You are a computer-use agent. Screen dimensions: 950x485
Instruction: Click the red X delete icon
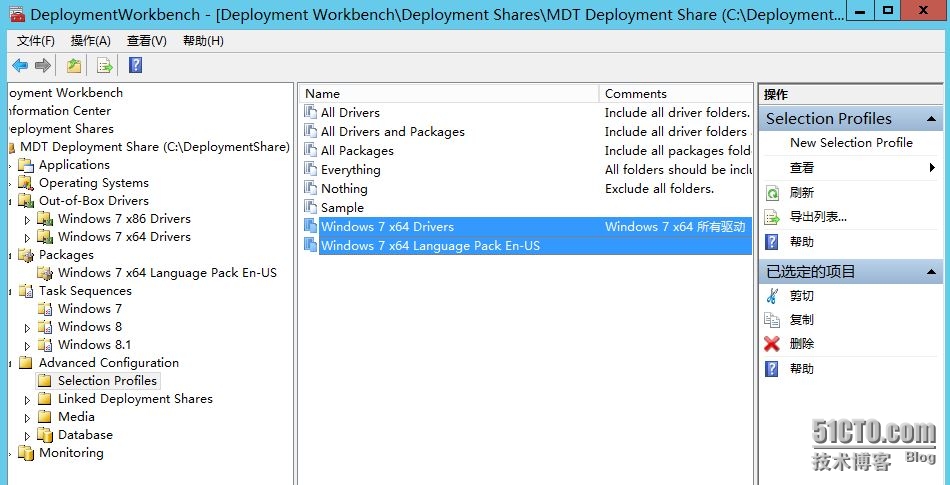pyautogui.click(x=772, y=344)
